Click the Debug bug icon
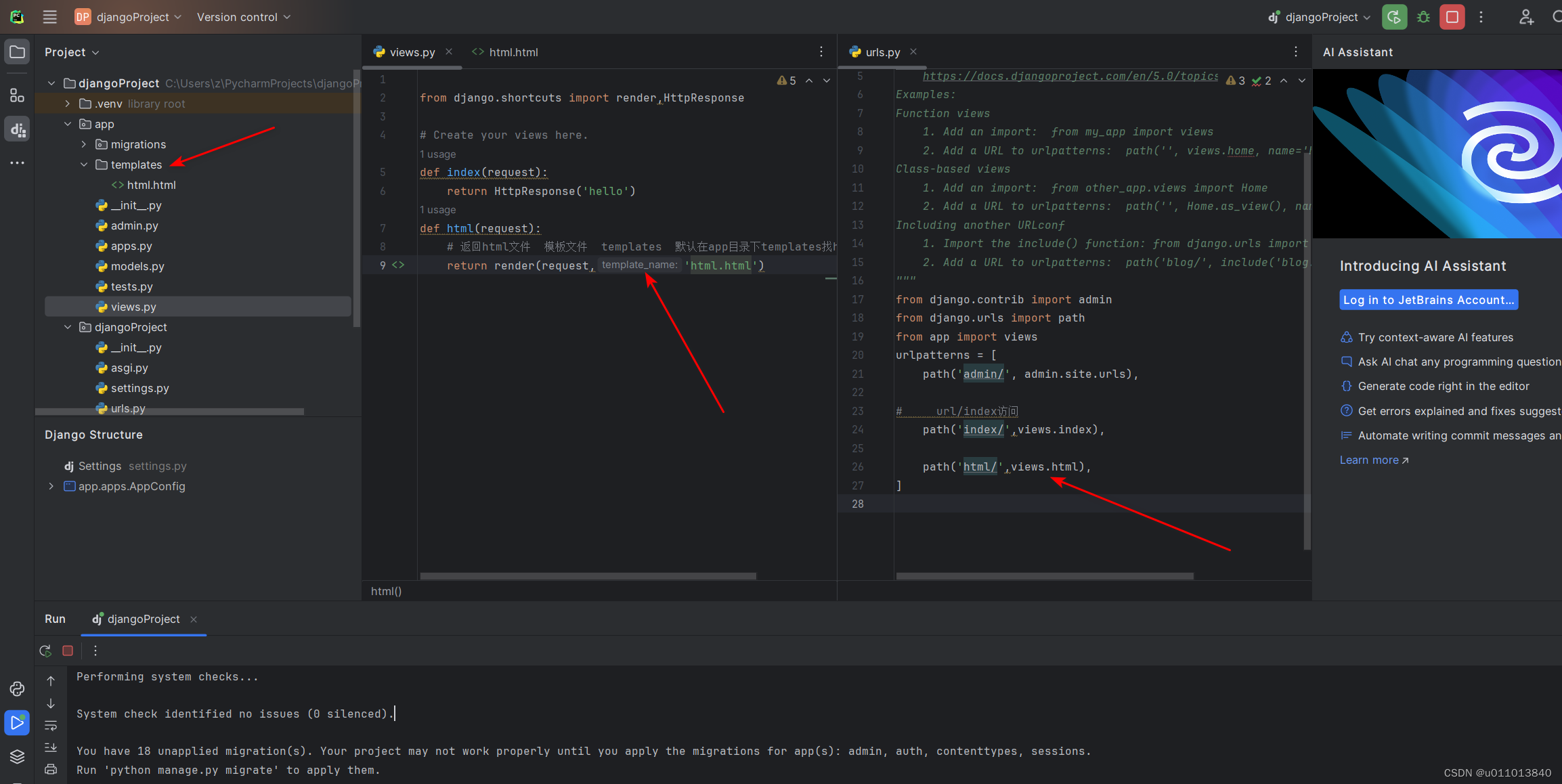This screenshot has height=784, width=1562. 1423,17
